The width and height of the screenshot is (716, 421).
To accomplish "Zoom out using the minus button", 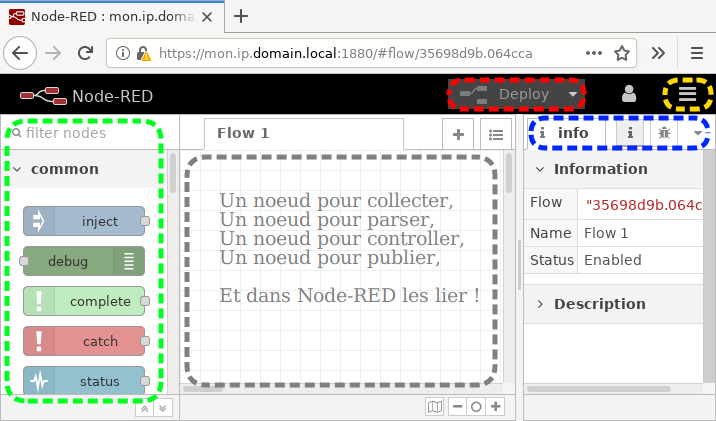I will [458, 406].
